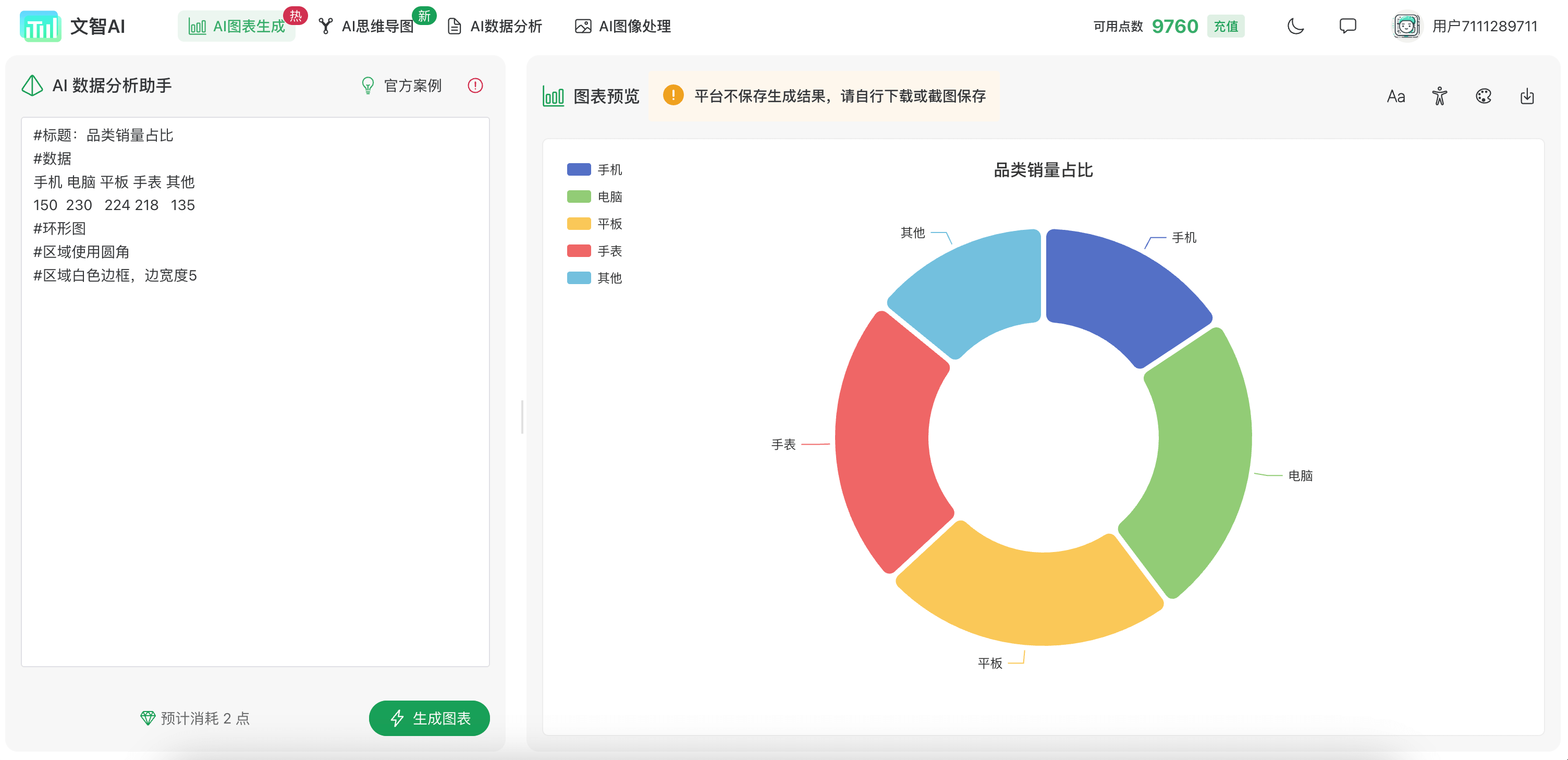Open the 用户7111289711 account name
The height and width of the screenshot is (760, 1568).
pos(1485,26)
